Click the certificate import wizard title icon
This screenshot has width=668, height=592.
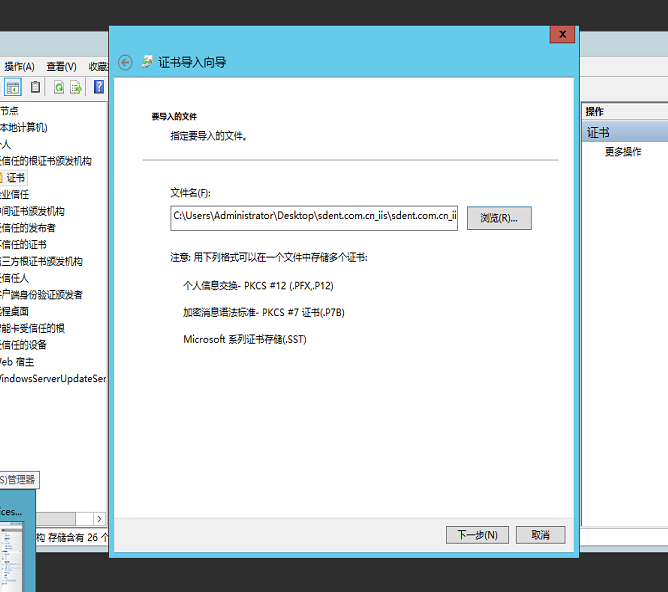147,62
